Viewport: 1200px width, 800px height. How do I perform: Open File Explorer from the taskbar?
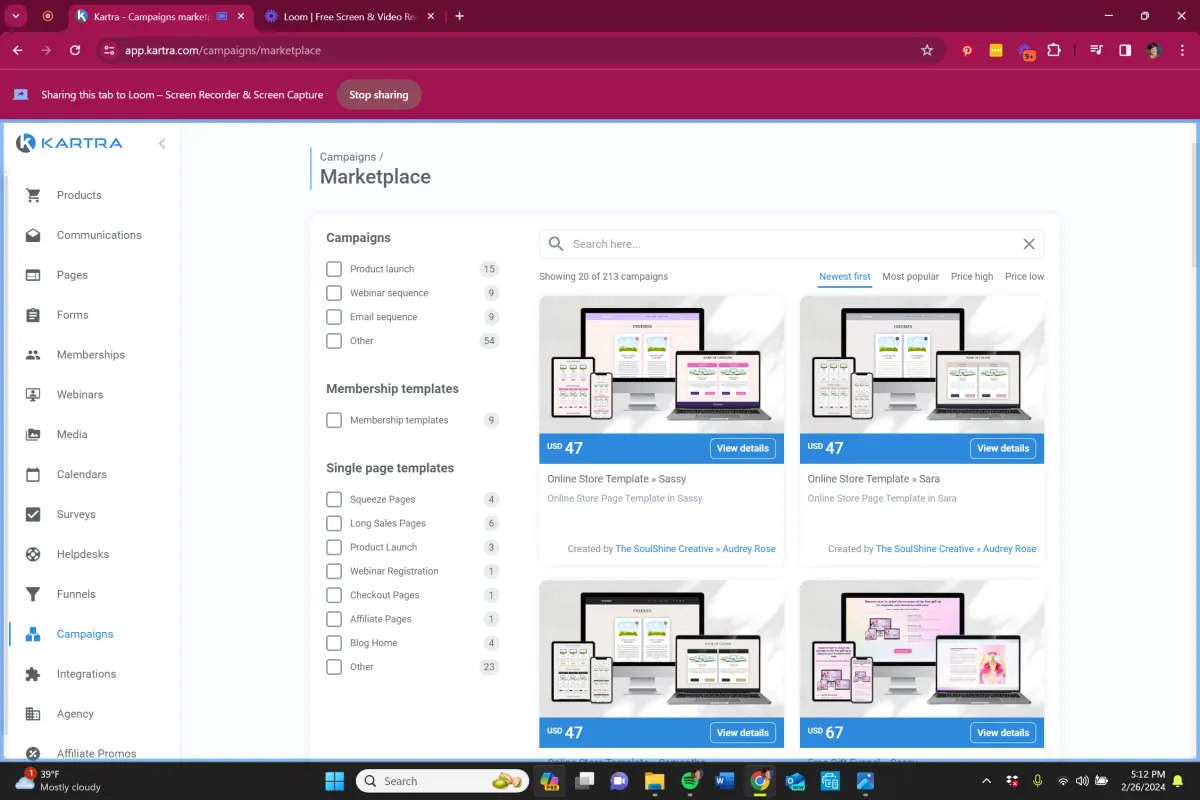(x=654, y=781)
